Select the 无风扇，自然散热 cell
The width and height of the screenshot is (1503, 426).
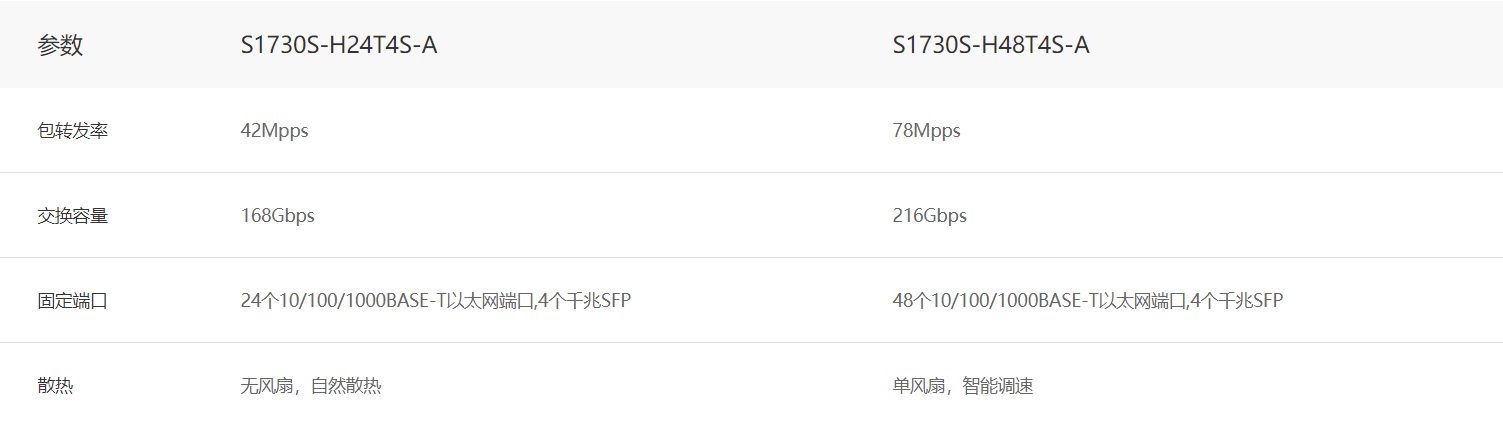coord(310,386)
